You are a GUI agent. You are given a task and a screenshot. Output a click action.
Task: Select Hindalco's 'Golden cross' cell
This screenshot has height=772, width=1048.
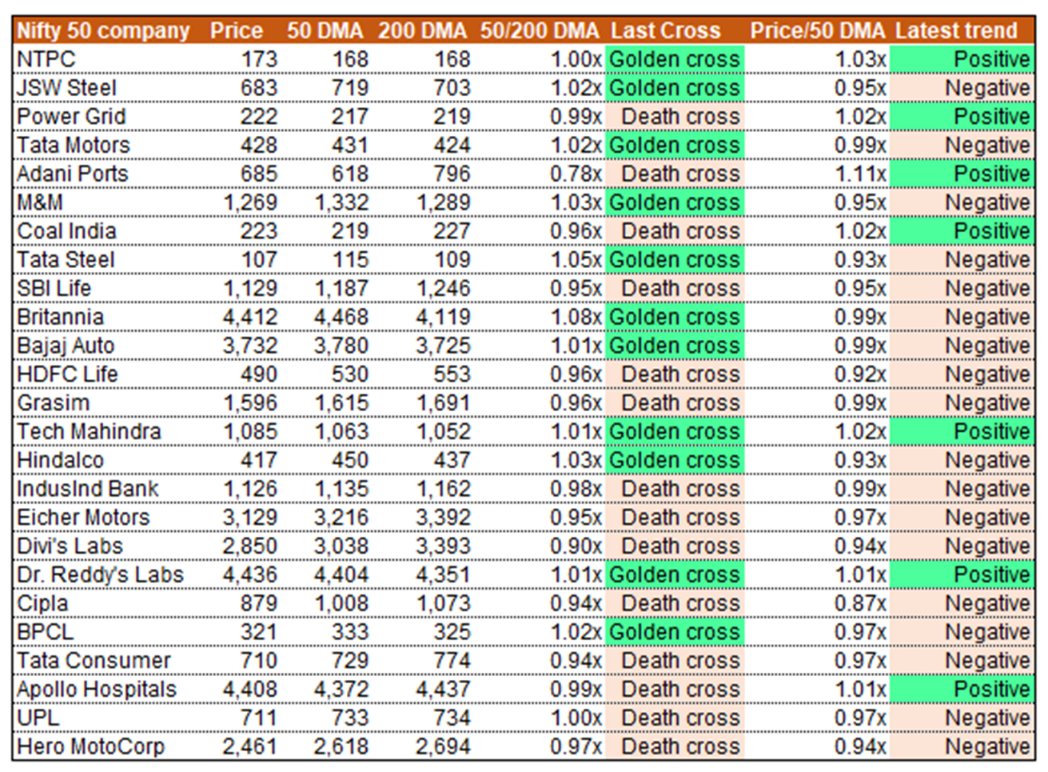coord(674,461)
